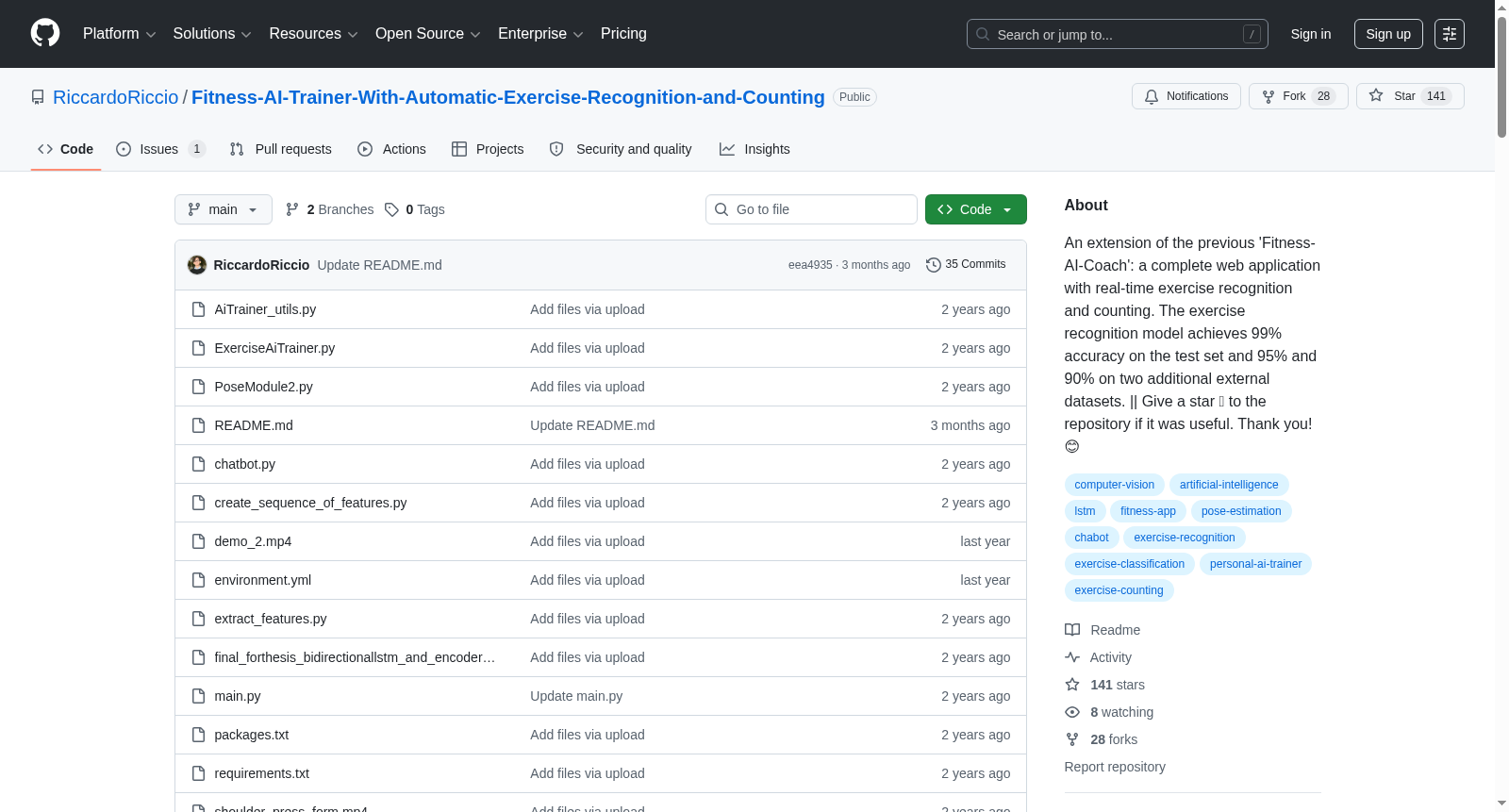1509x812 pixels.
Task: Click the bell icon in Notifications
Action: click(1152, 96)
